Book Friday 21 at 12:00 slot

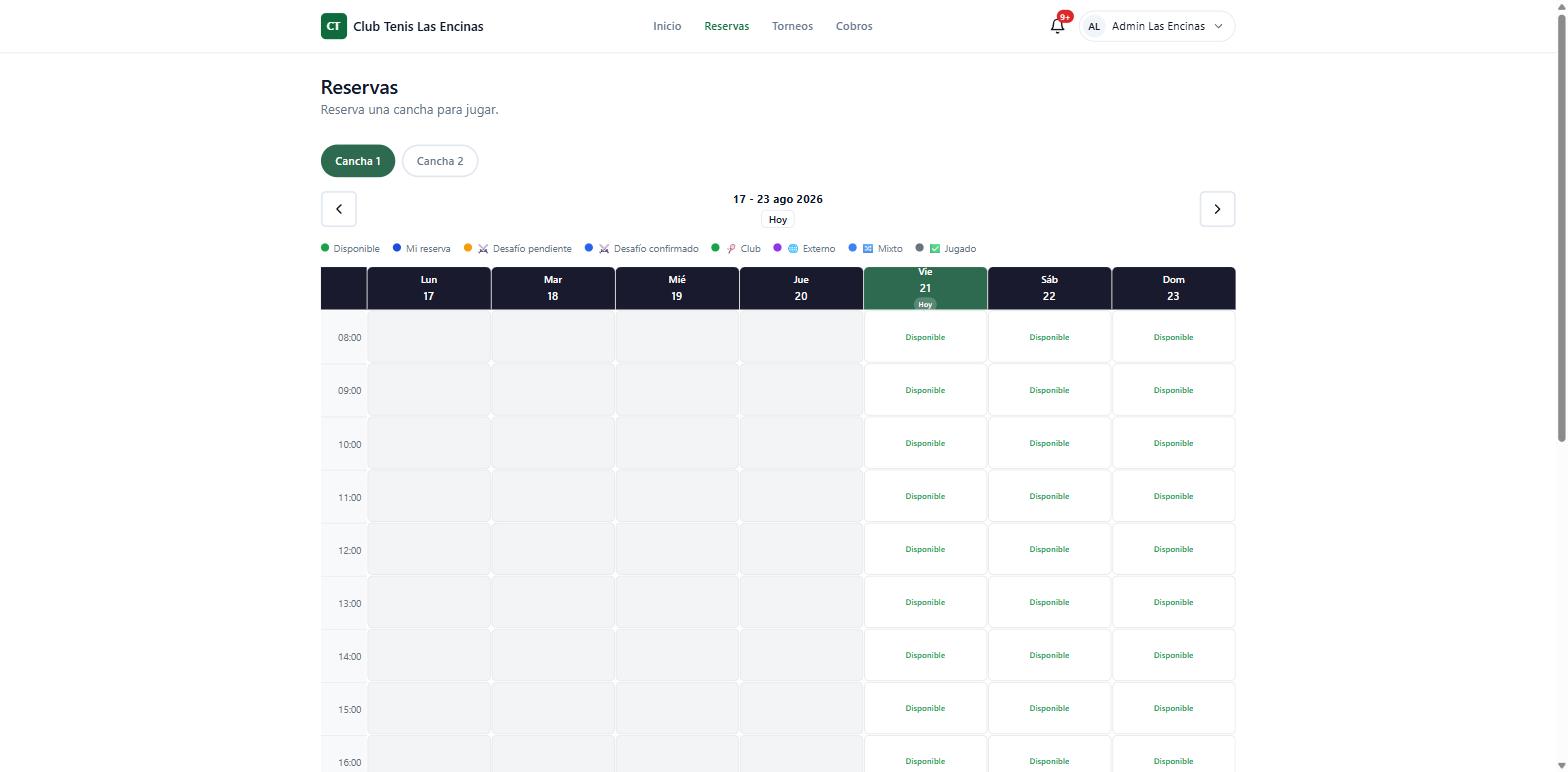point(925,549)
